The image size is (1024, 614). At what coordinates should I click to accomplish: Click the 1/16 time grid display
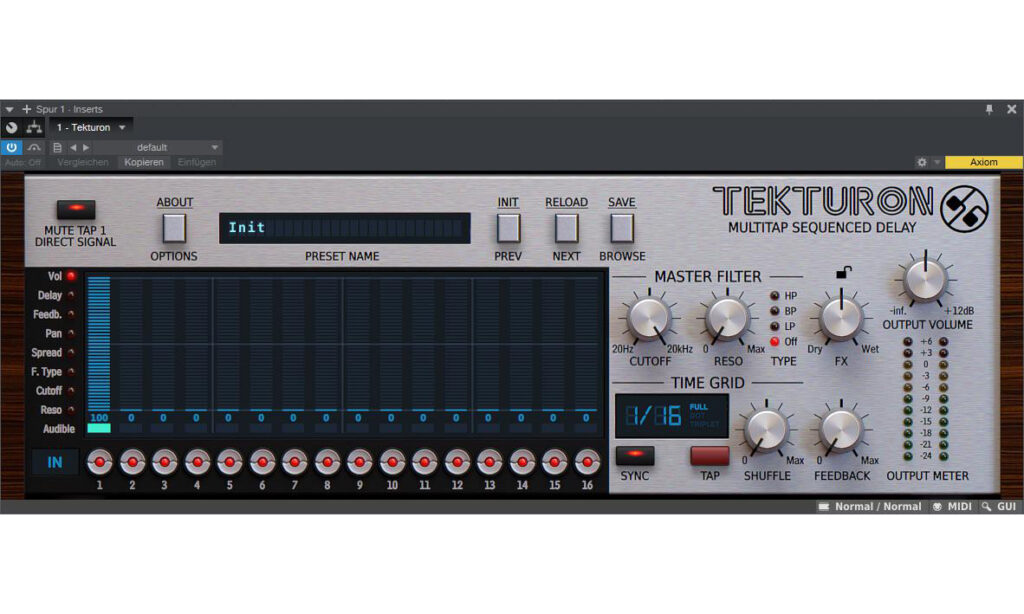672,415
